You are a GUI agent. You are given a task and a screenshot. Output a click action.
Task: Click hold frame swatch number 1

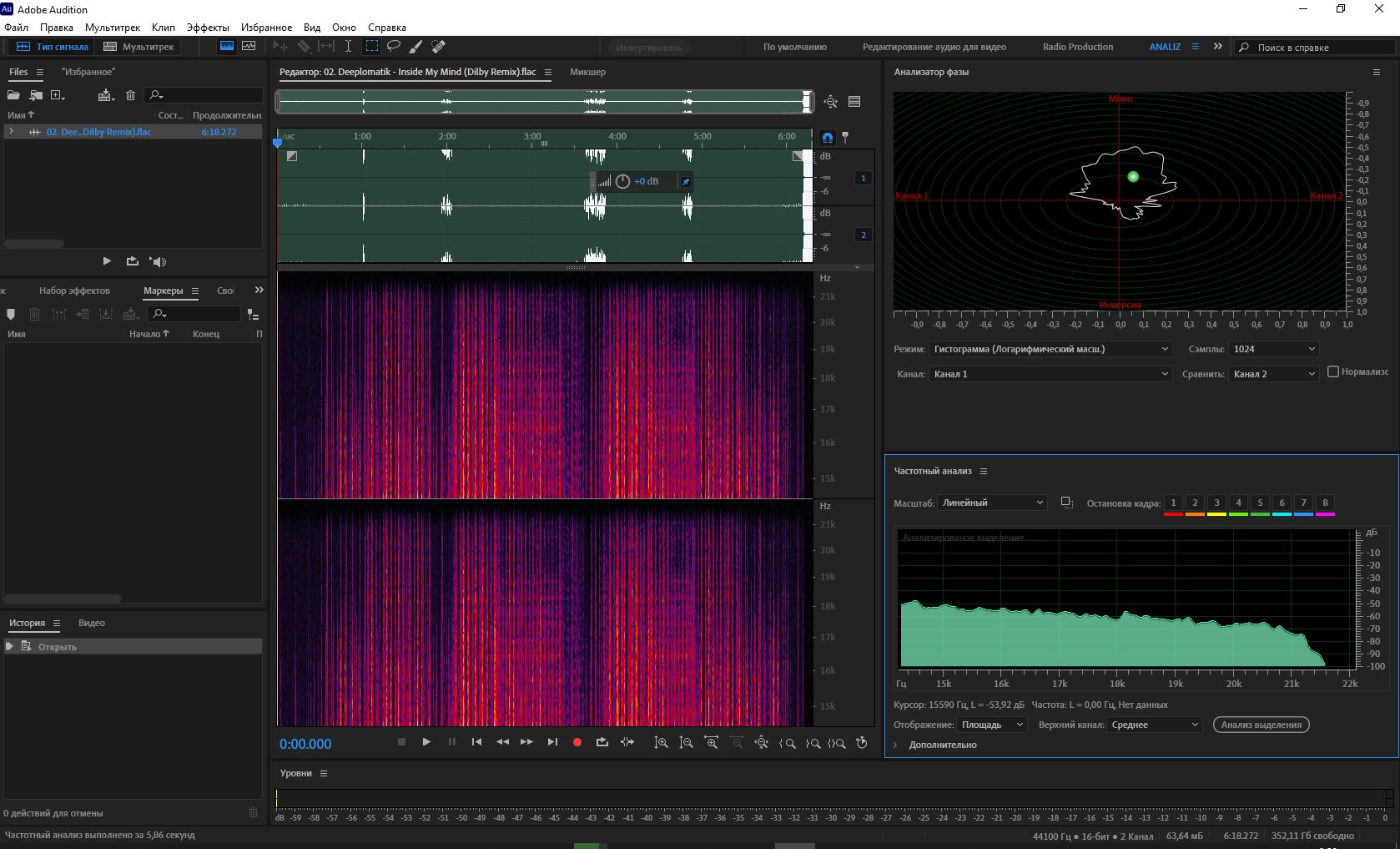(x=1173, y=503)
